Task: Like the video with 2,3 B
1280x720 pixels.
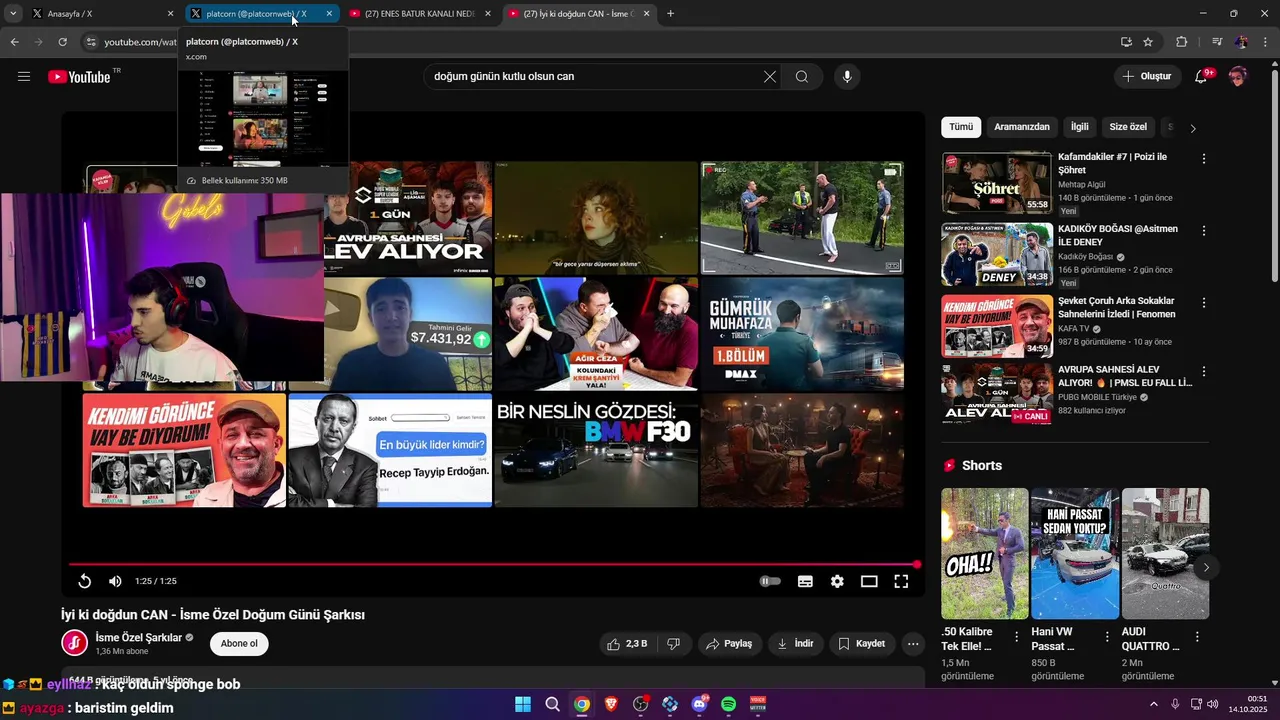Action: [627, 644]
